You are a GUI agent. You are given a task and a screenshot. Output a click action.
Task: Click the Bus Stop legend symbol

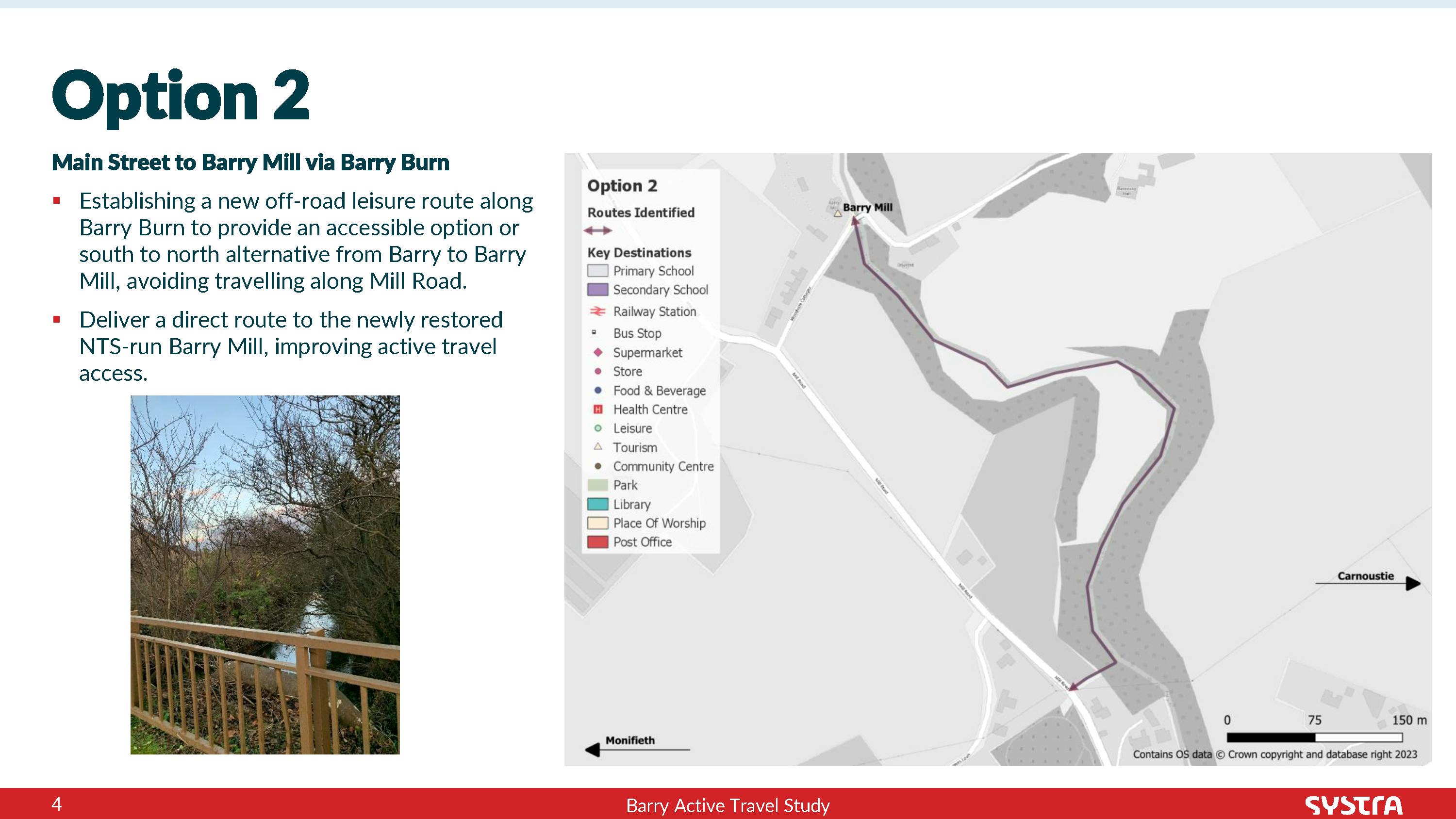pos(594,332)
